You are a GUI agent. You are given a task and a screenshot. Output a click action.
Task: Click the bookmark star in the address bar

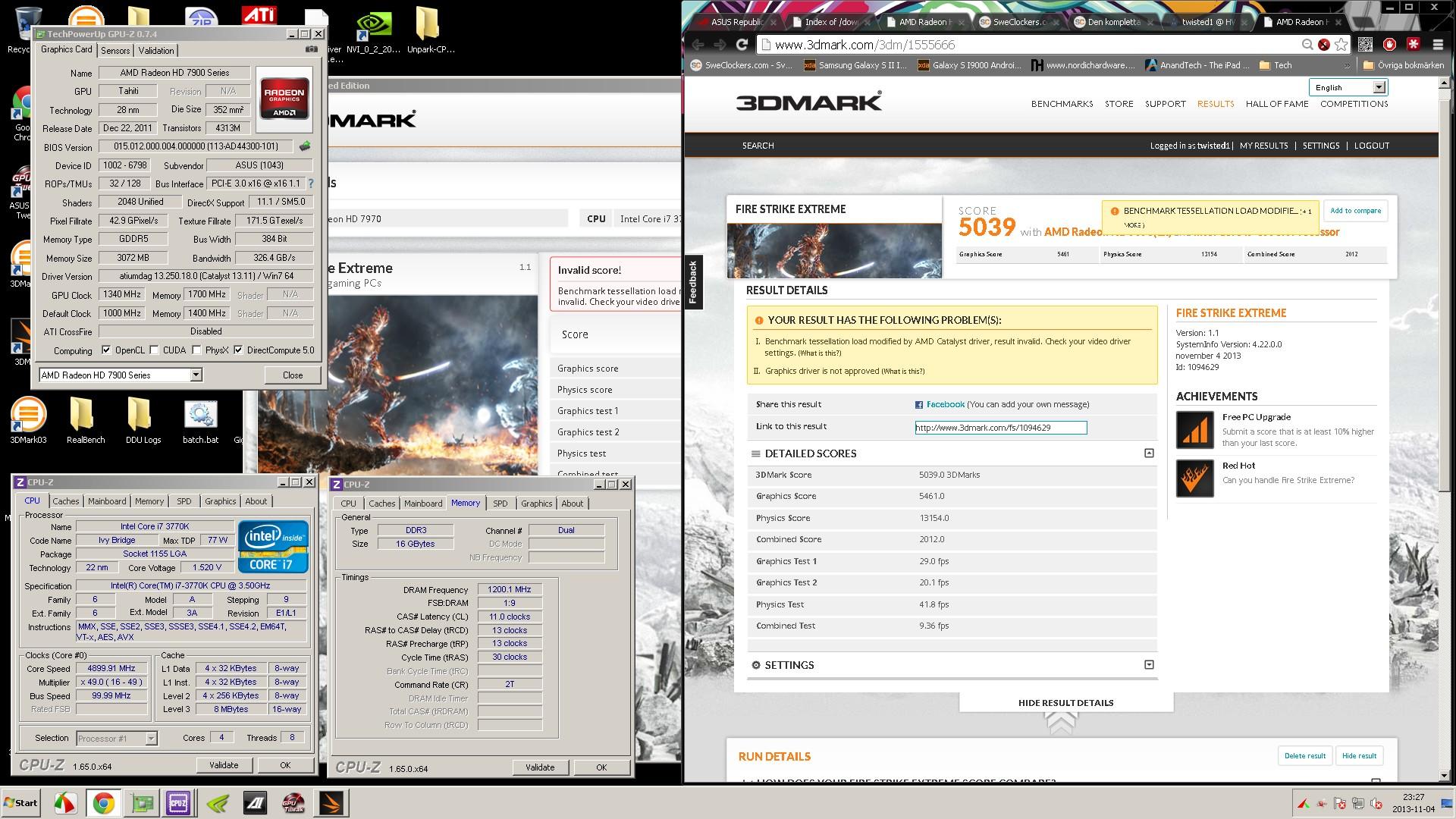[x=1341, y=45]
